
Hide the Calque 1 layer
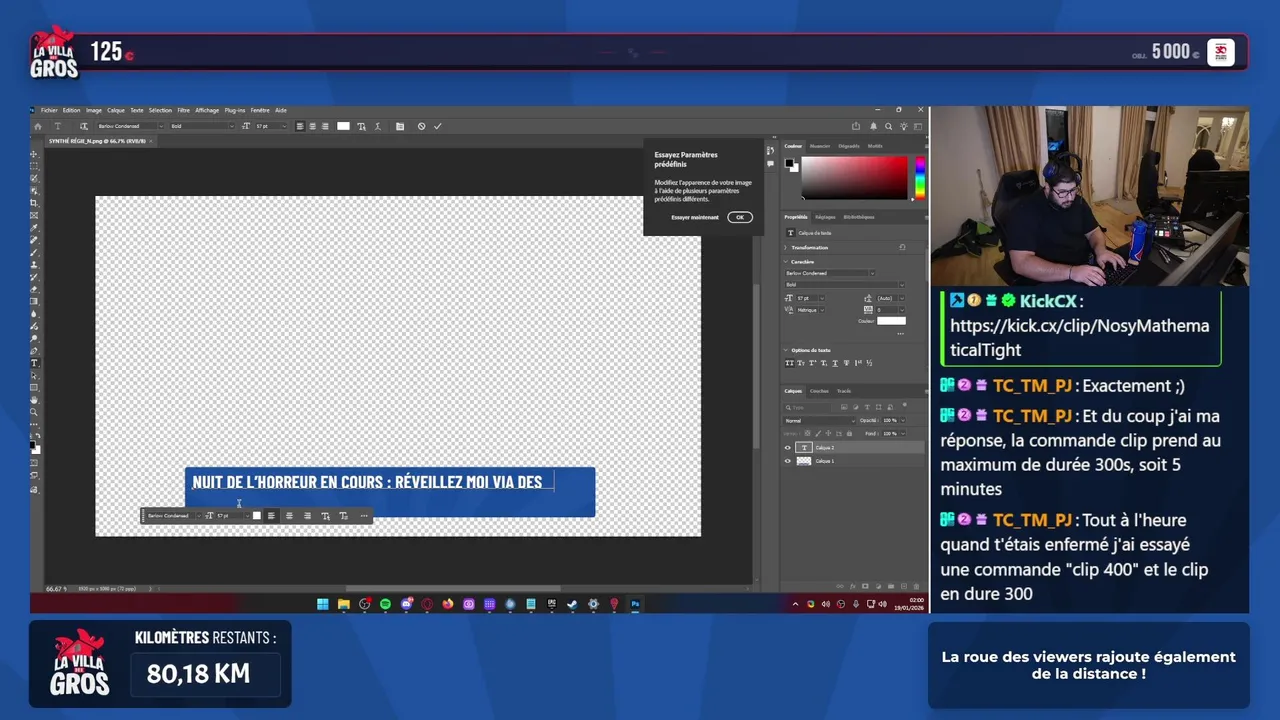click(788, 461)
